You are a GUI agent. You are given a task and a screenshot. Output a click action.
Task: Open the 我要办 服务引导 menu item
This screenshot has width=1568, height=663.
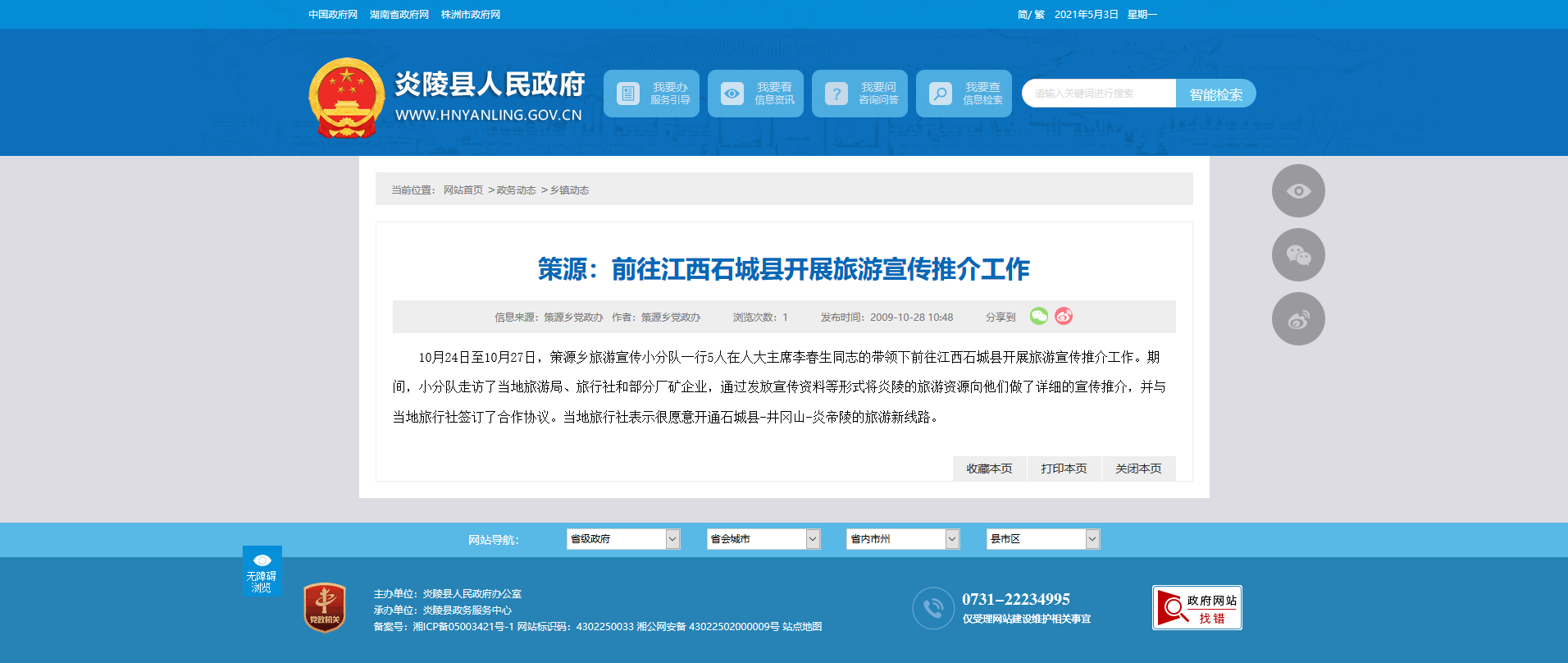point(652,94)
